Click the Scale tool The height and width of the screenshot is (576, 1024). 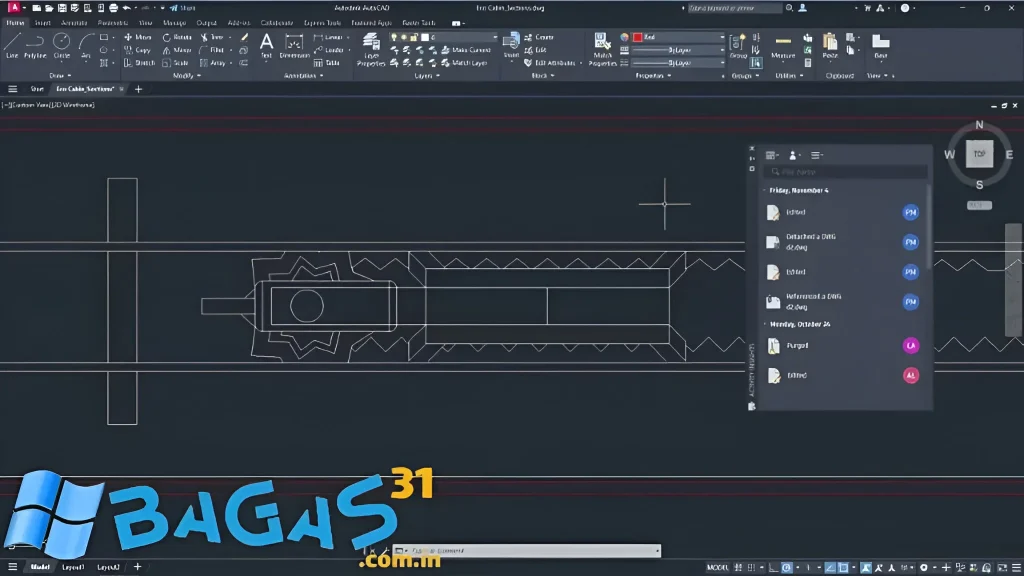tap(175, 63)
